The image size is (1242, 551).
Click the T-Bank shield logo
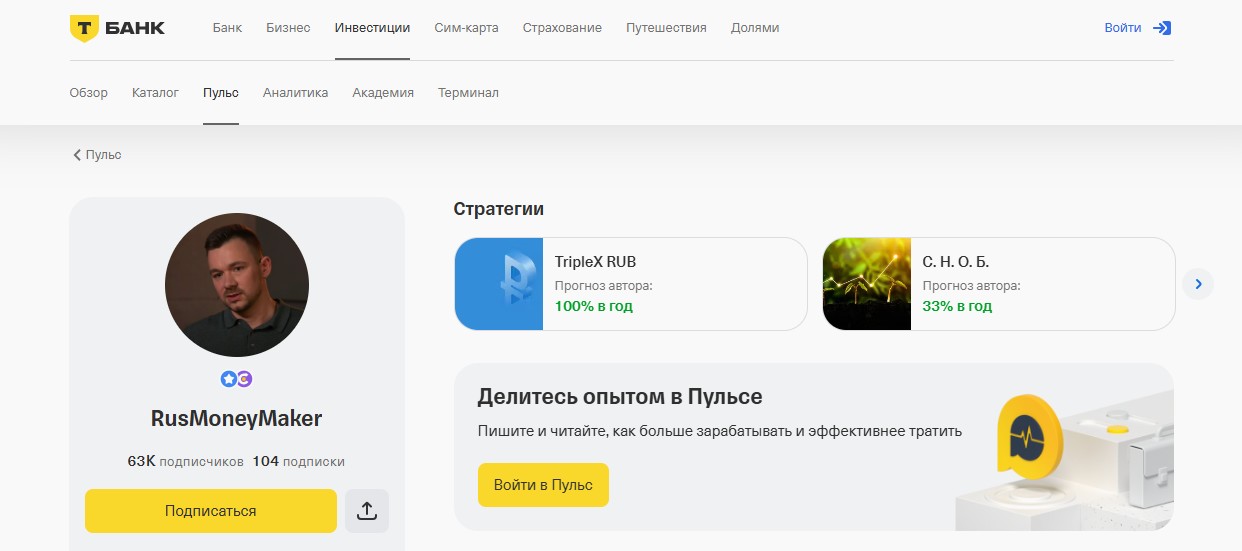pyautogui.click(x=84, y=28)
